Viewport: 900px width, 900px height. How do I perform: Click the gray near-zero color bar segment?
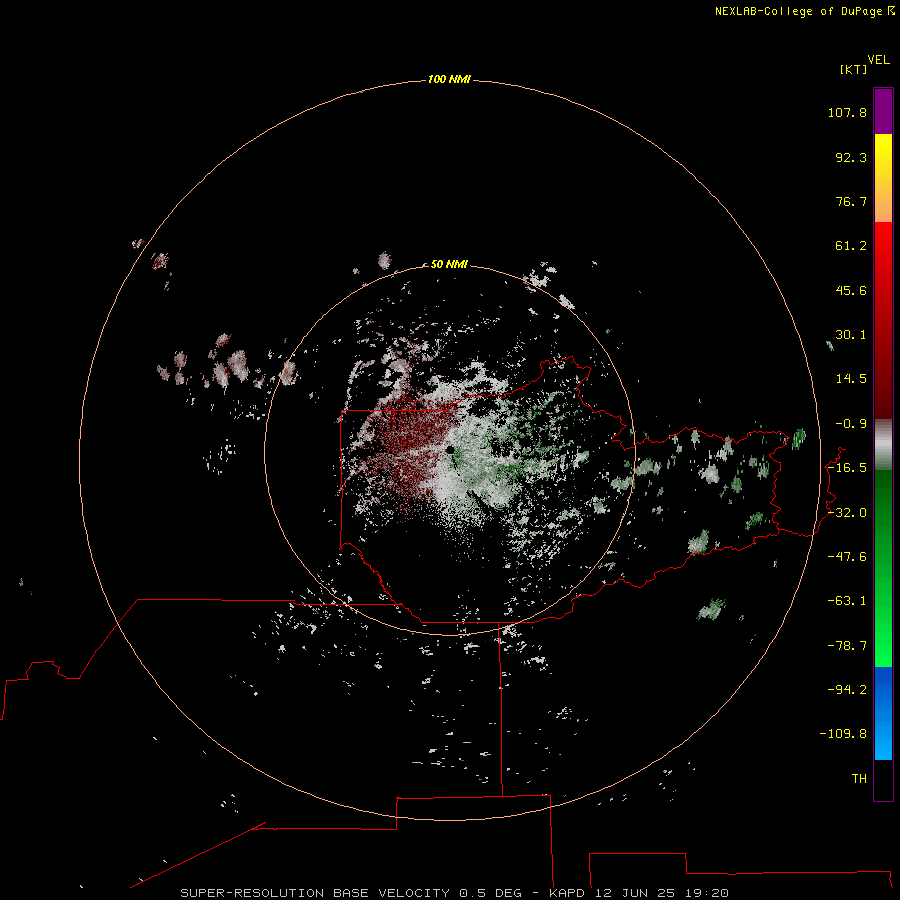tap(883, 445)
